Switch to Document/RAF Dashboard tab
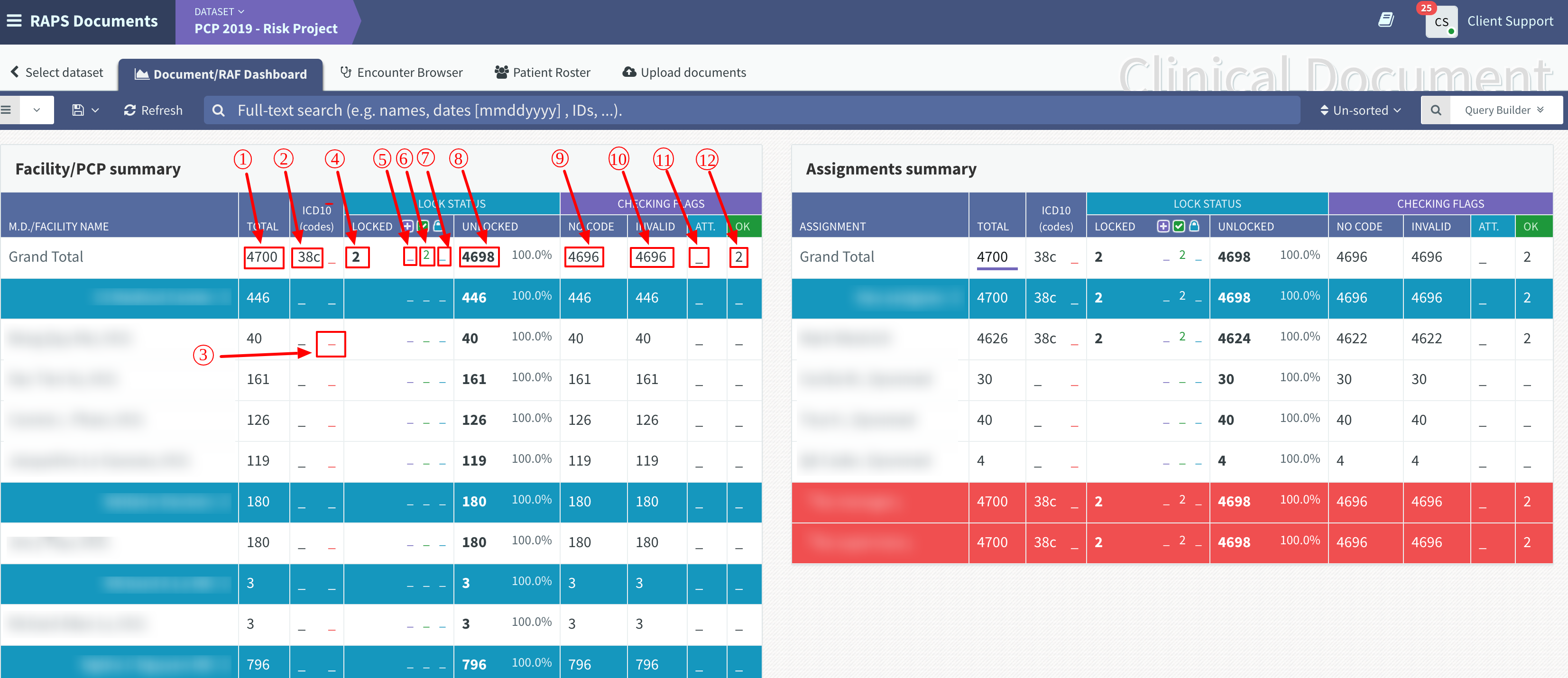The image size is (1568, 678). coord(221,74)
